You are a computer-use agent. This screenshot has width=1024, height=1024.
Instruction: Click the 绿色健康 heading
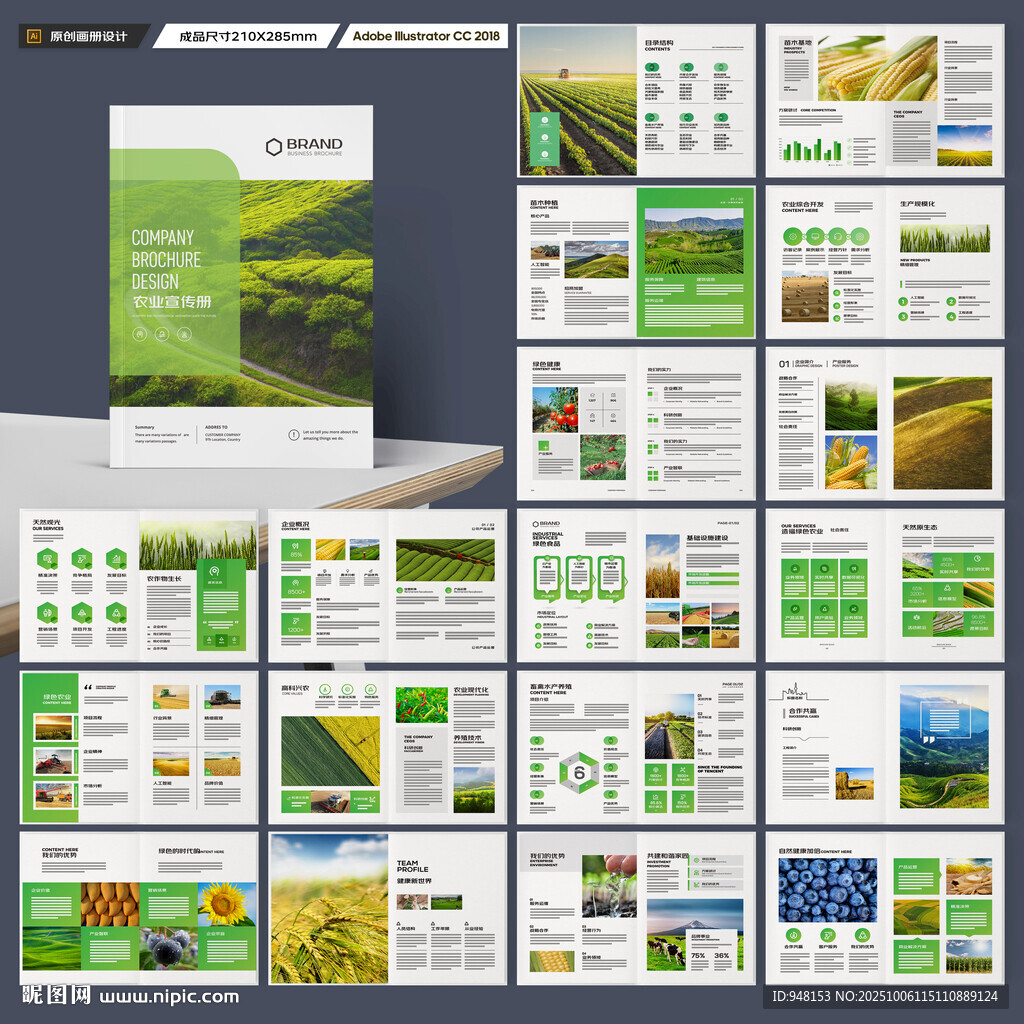coord(546,364)
